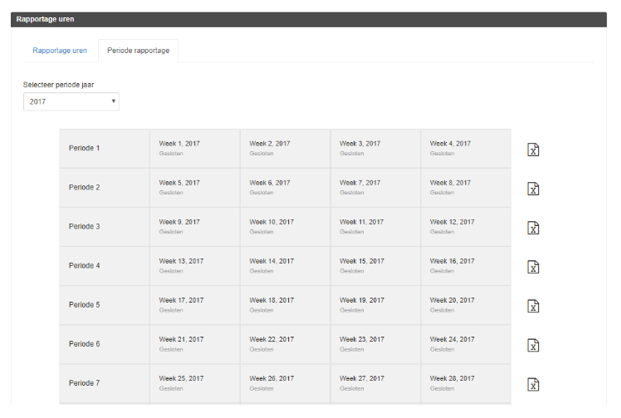Open the Week 7, 2017 cell
Viewport: 621px width, 418px height.
[x=375, y=188]
